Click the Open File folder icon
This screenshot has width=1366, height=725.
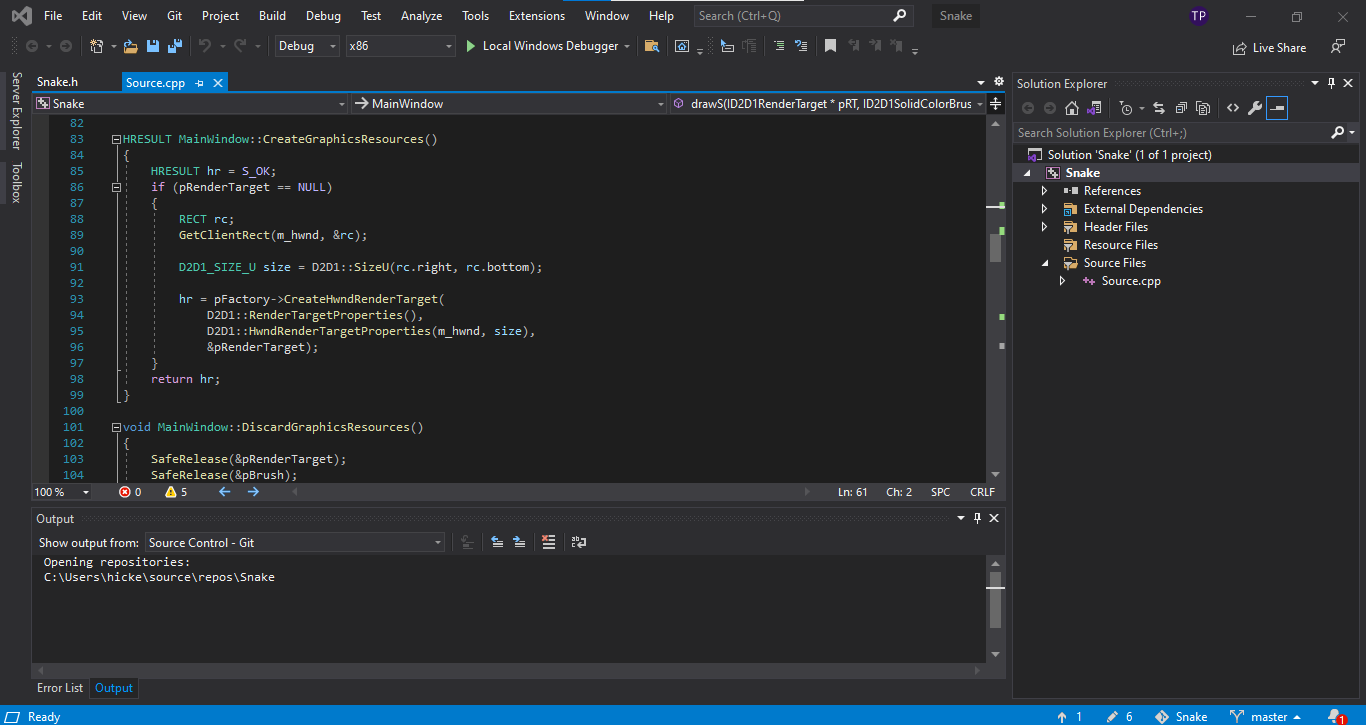(x=131, y=46)
